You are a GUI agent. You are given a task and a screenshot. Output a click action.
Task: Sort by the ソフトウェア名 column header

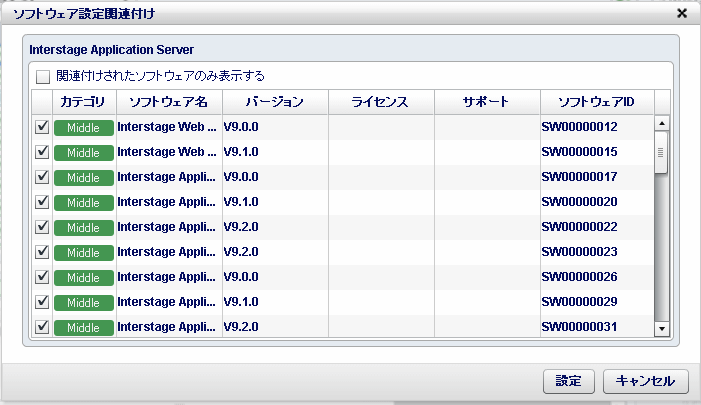tap(169, 102)
